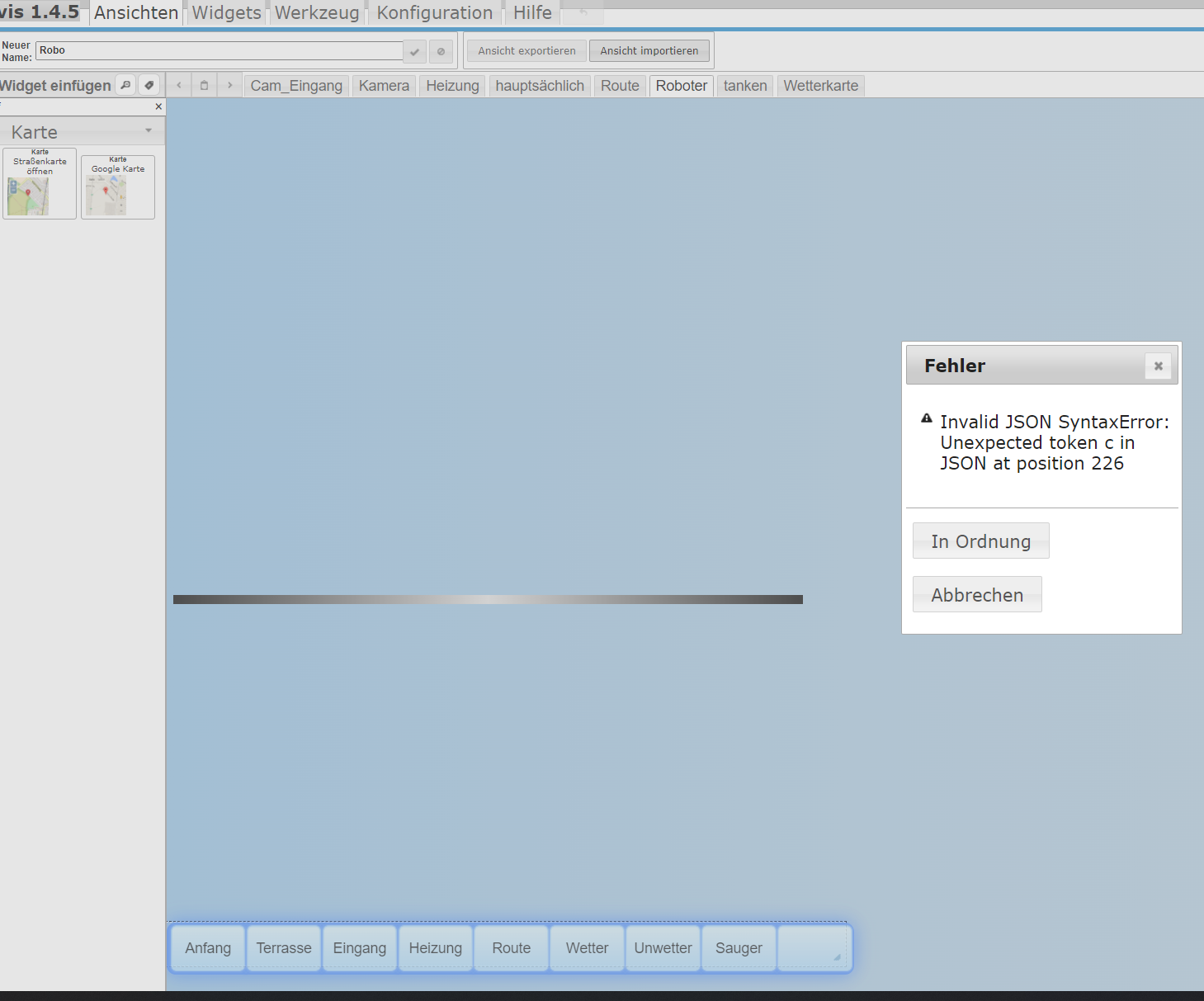1204x1001 pixels.
Task: Open the Konfiguration menu
Action: tap(434, 13)
